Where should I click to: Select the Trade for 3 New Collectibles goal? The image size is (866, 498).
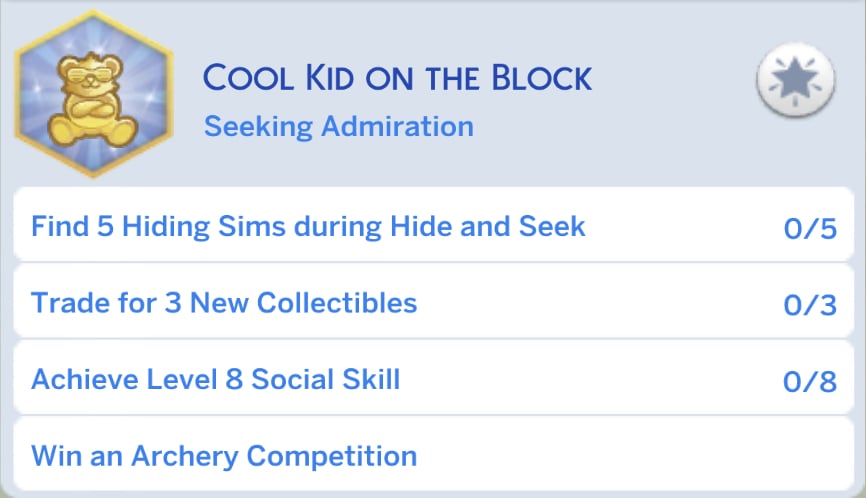point(224,302)
